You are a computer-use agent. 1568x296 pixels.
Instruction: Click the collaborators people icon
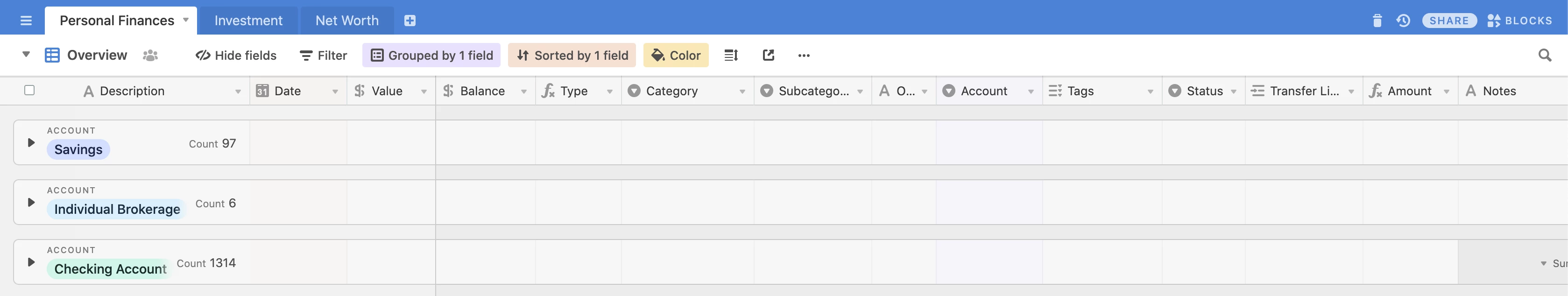150,56
